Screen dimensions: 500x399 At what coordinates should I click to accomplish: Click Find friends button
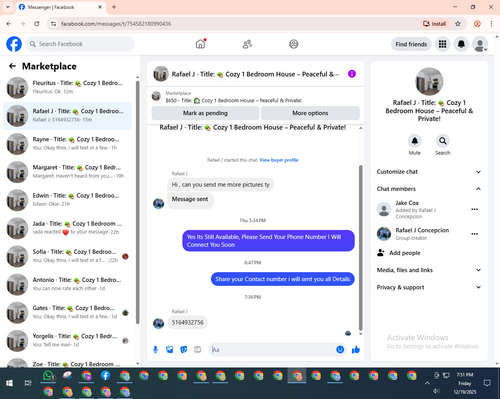(x=411, y=44)
